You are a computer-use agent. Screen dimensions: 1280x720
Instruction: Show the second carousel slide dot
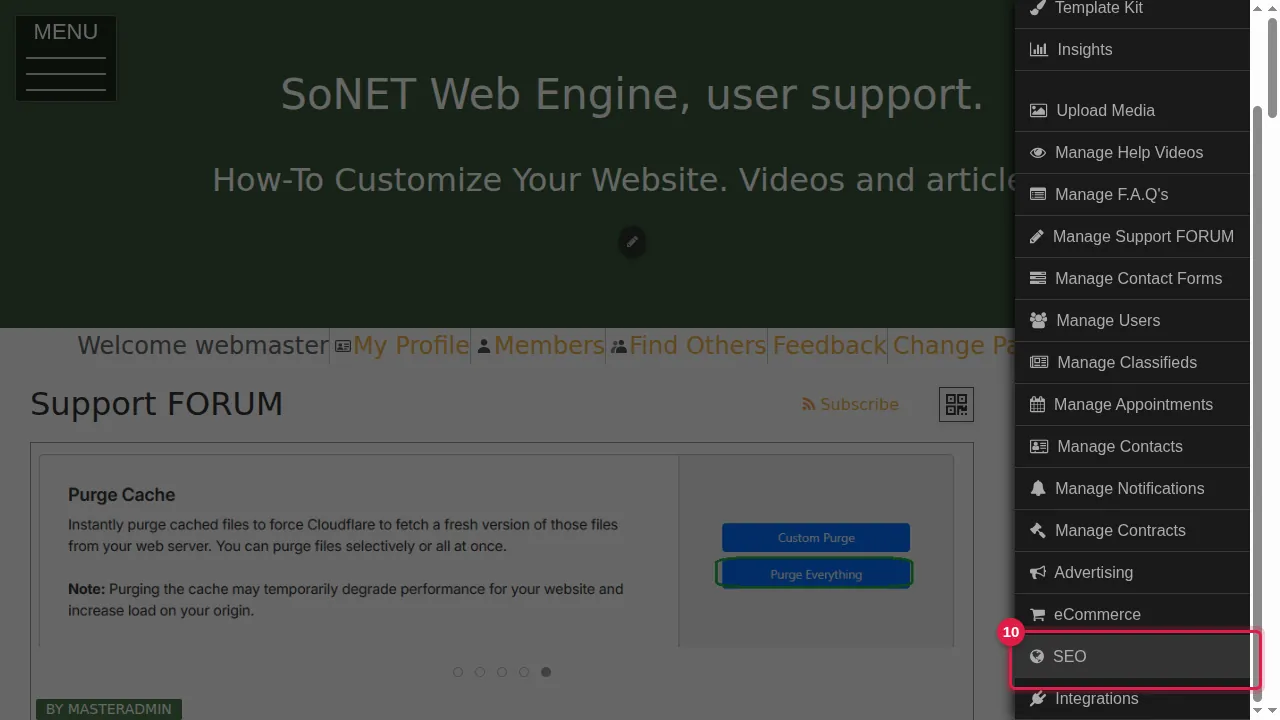click(x=480, y=672)
